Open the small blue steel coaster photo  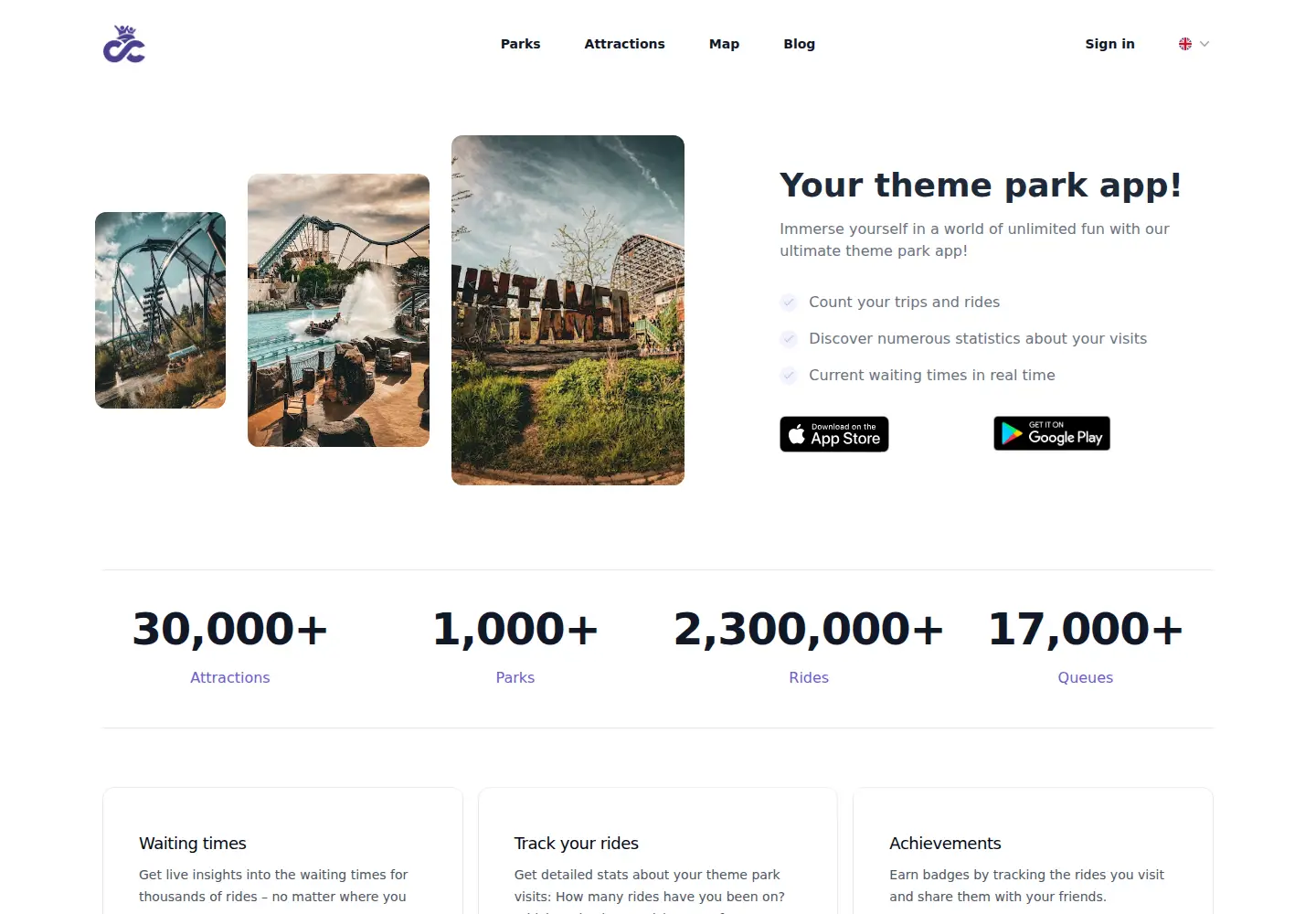160,310
